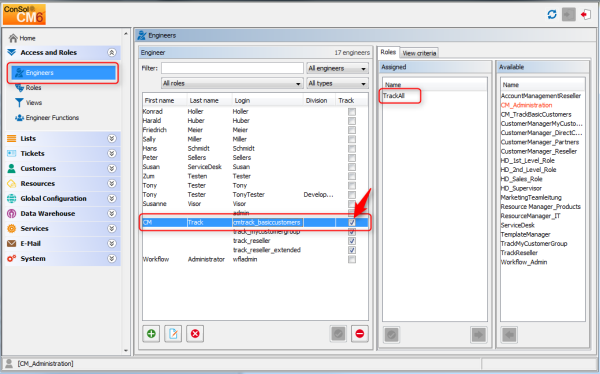Switch to the View criteria tab
The width and height of the screenshot is (600, 374).
pyautogui.click(x=419, y=53)
